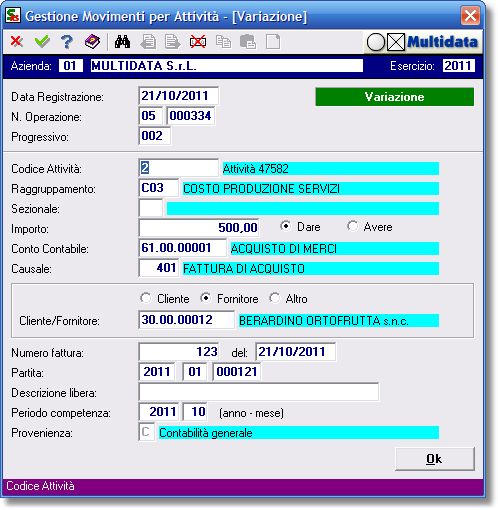Click the Descrizione libera text field
The image size is (498, 510).
point(259,392)
